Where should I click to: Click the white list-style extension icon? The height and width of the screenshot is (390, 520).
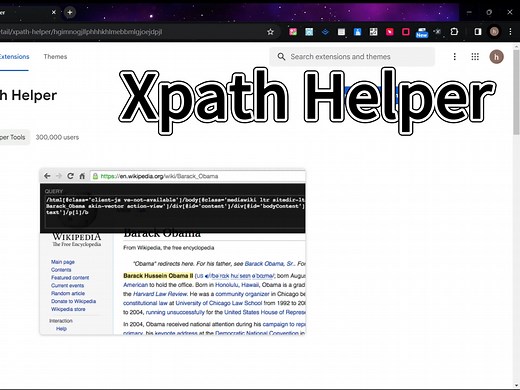[x=341, y=32]
